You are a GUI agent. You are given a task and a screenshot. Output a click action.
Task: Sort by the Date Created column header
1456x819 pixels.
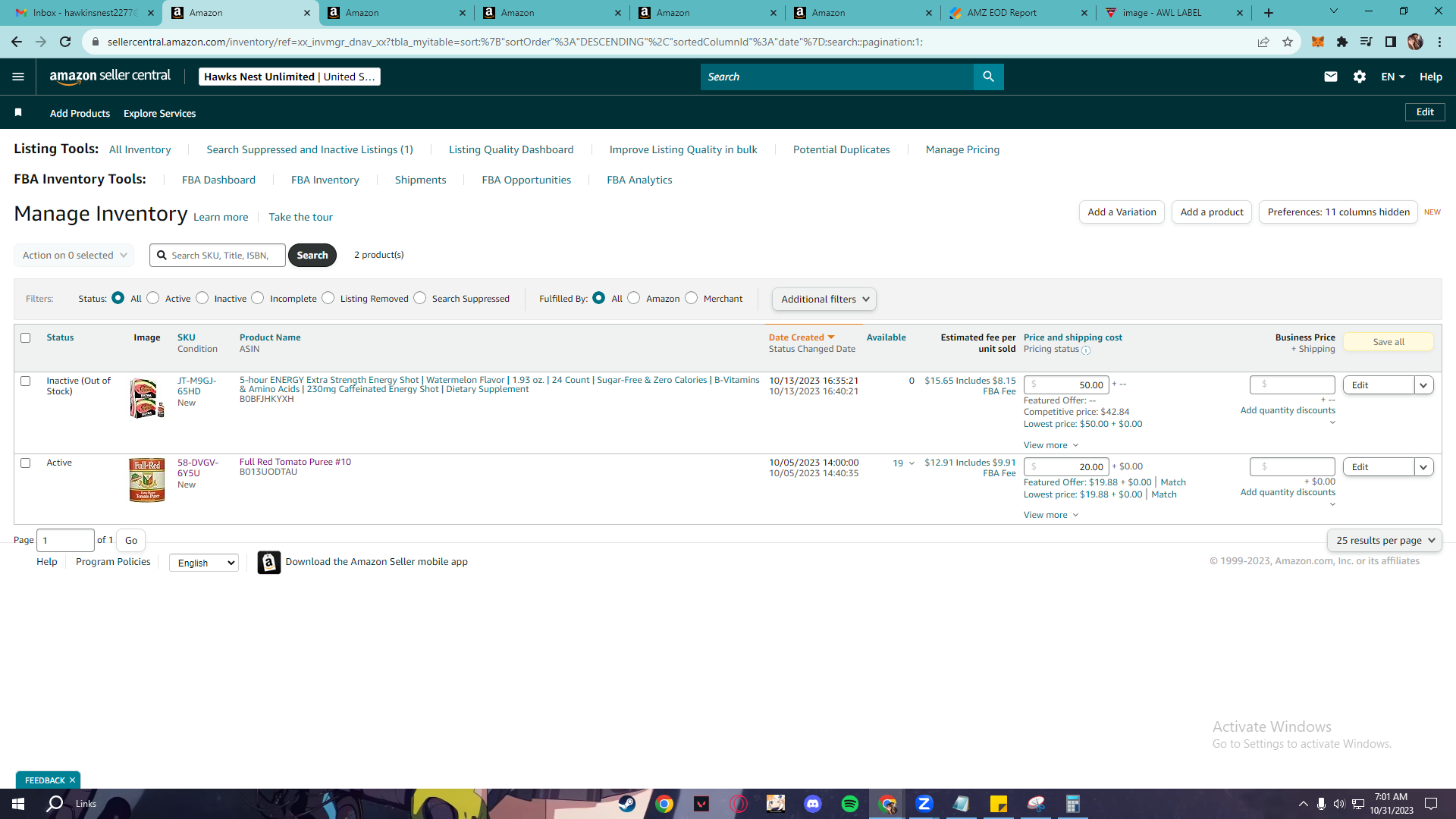click(x=802, y=338)
